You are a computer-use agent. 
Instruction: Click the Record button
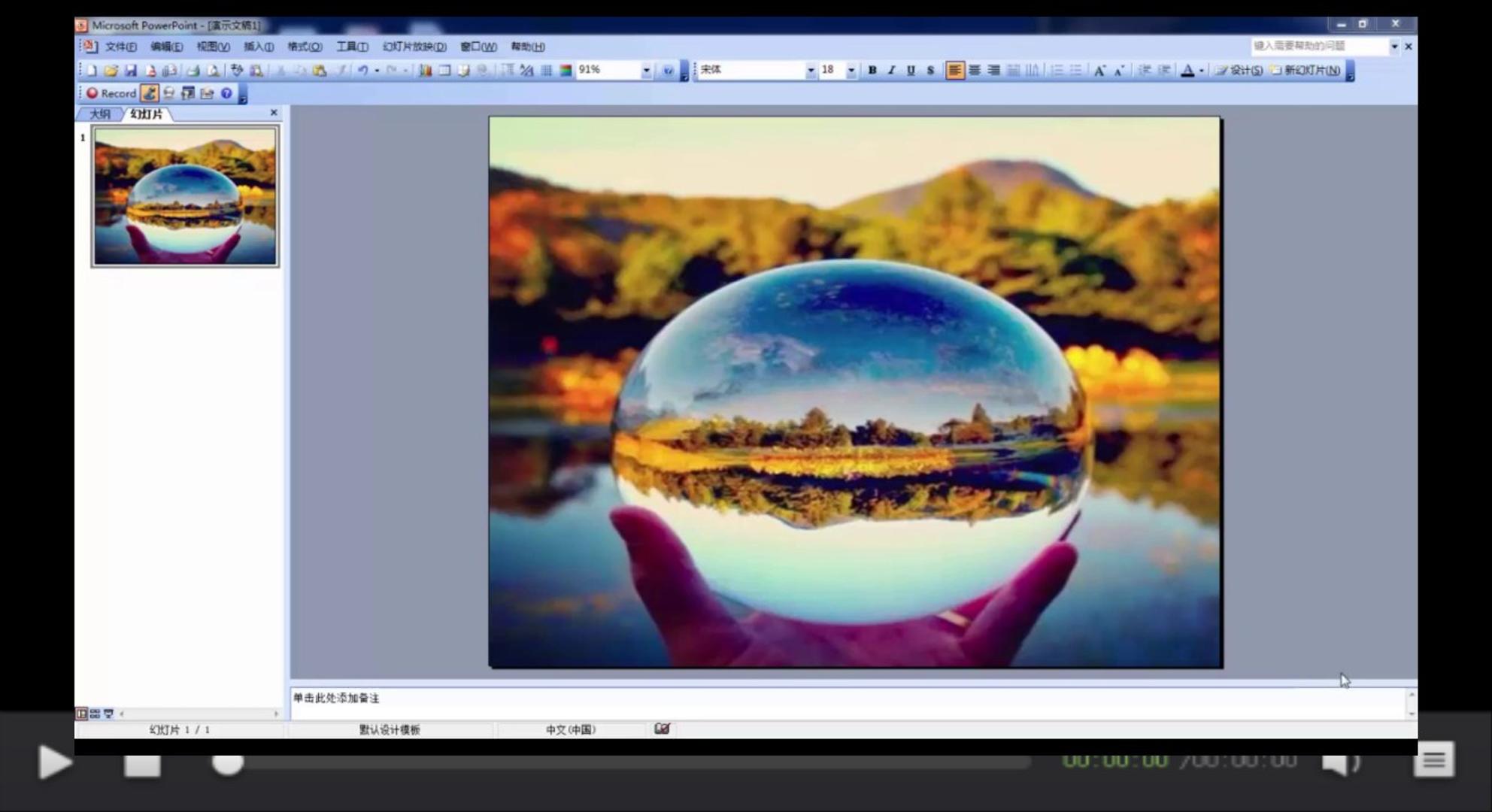pos(111,92)
